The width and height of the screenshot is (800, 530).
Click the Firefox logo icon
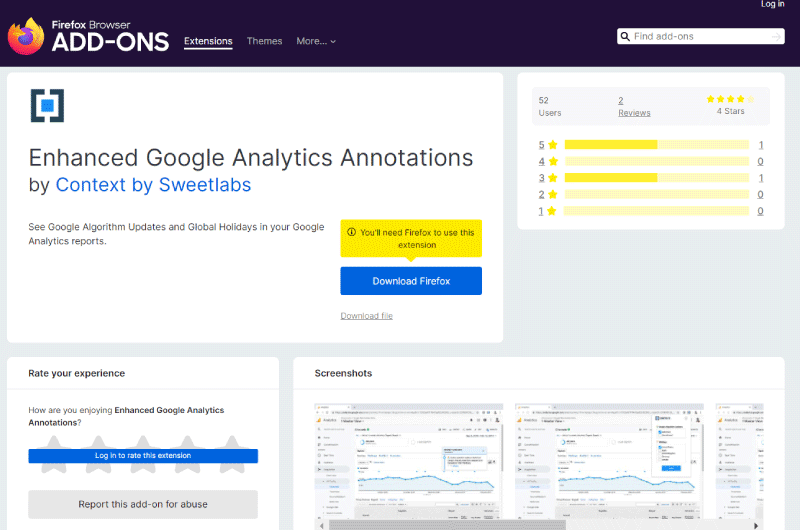pos(26,36)
